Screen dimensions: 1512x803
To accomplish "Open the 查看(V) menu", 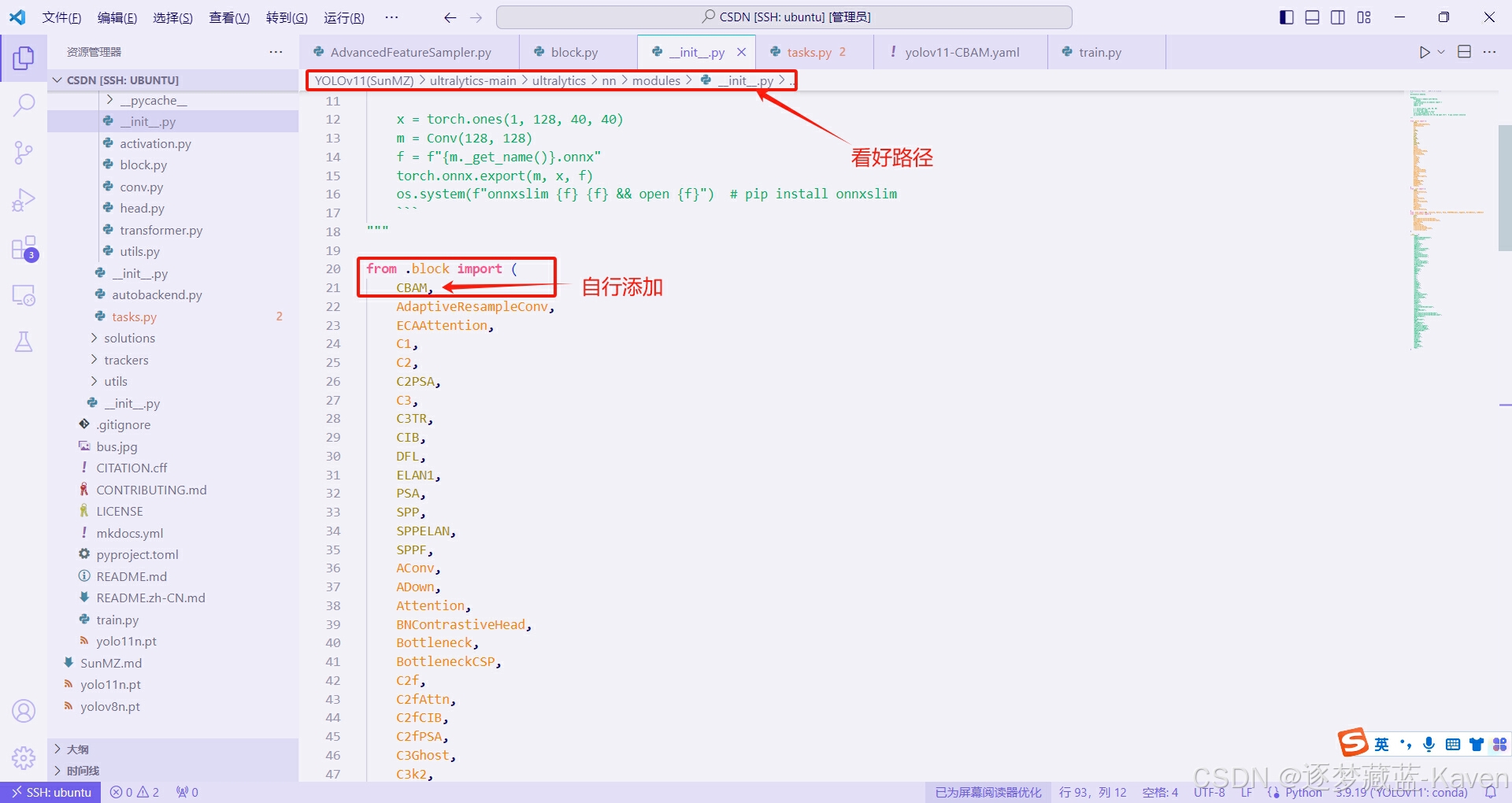I will 229,17.
